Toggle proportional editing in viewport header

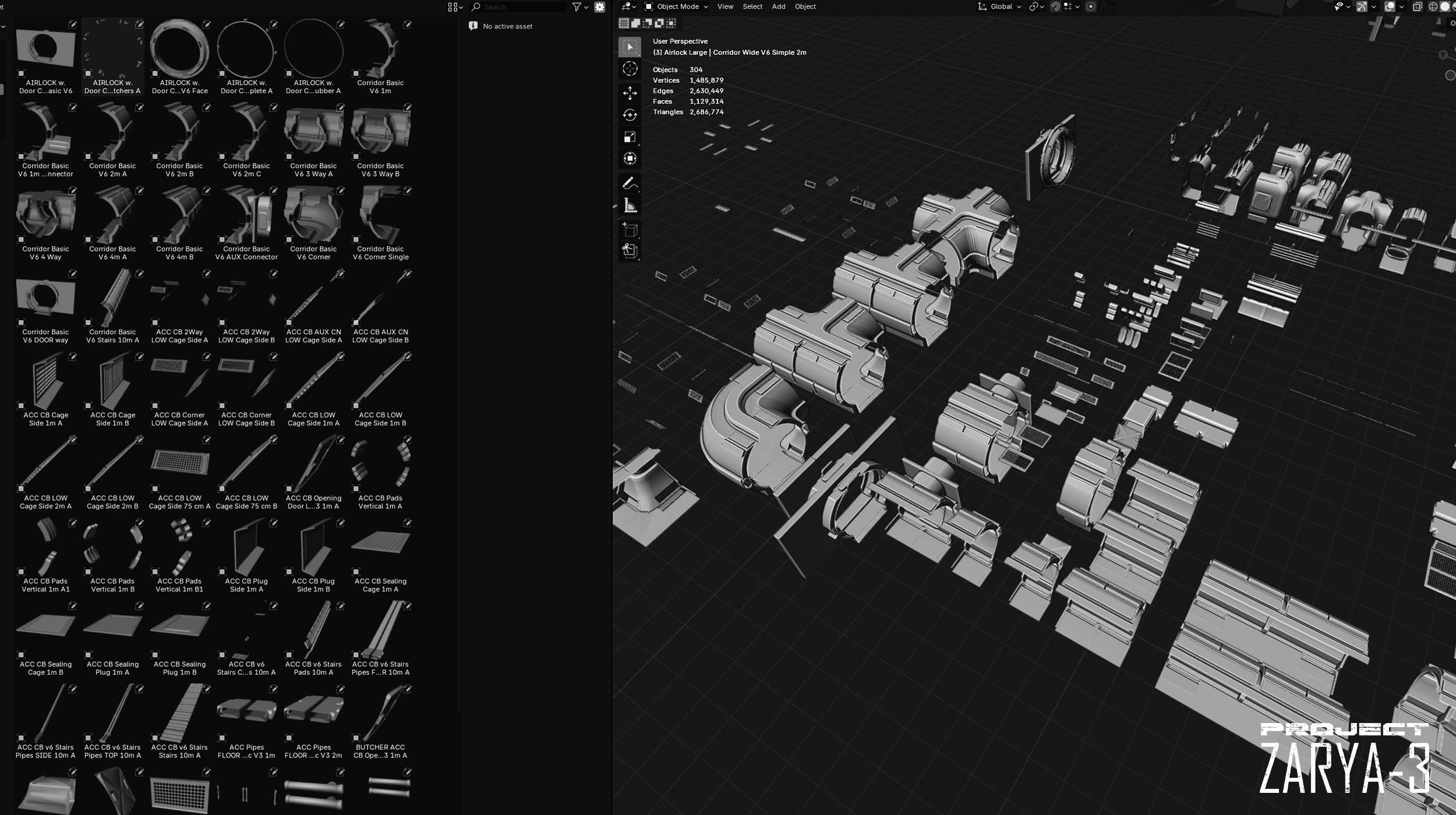click(1091, 7)
